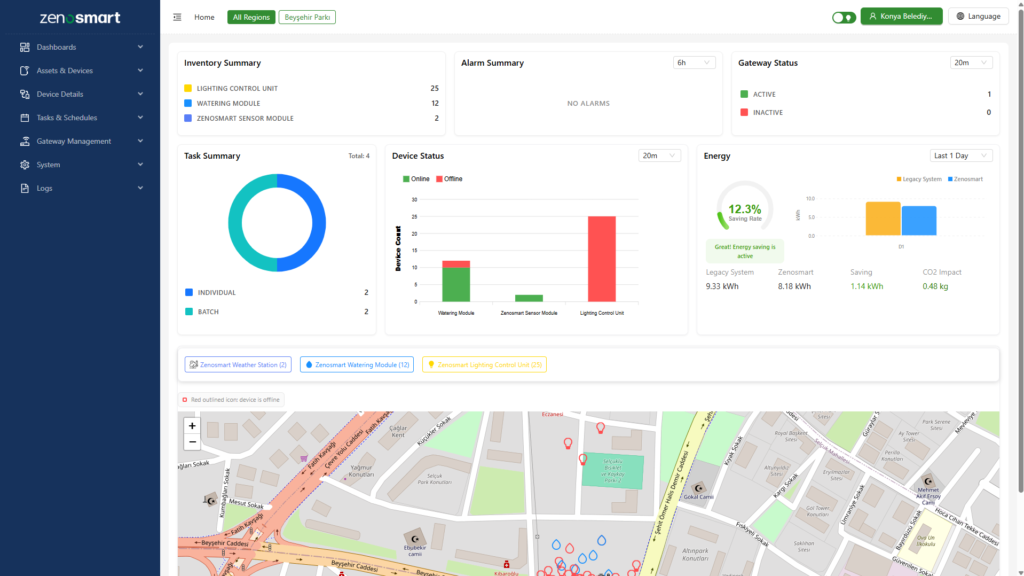Click the user icon in the Konya Belediy... button
Screen dimensions: 1024x576
[872, 16]
